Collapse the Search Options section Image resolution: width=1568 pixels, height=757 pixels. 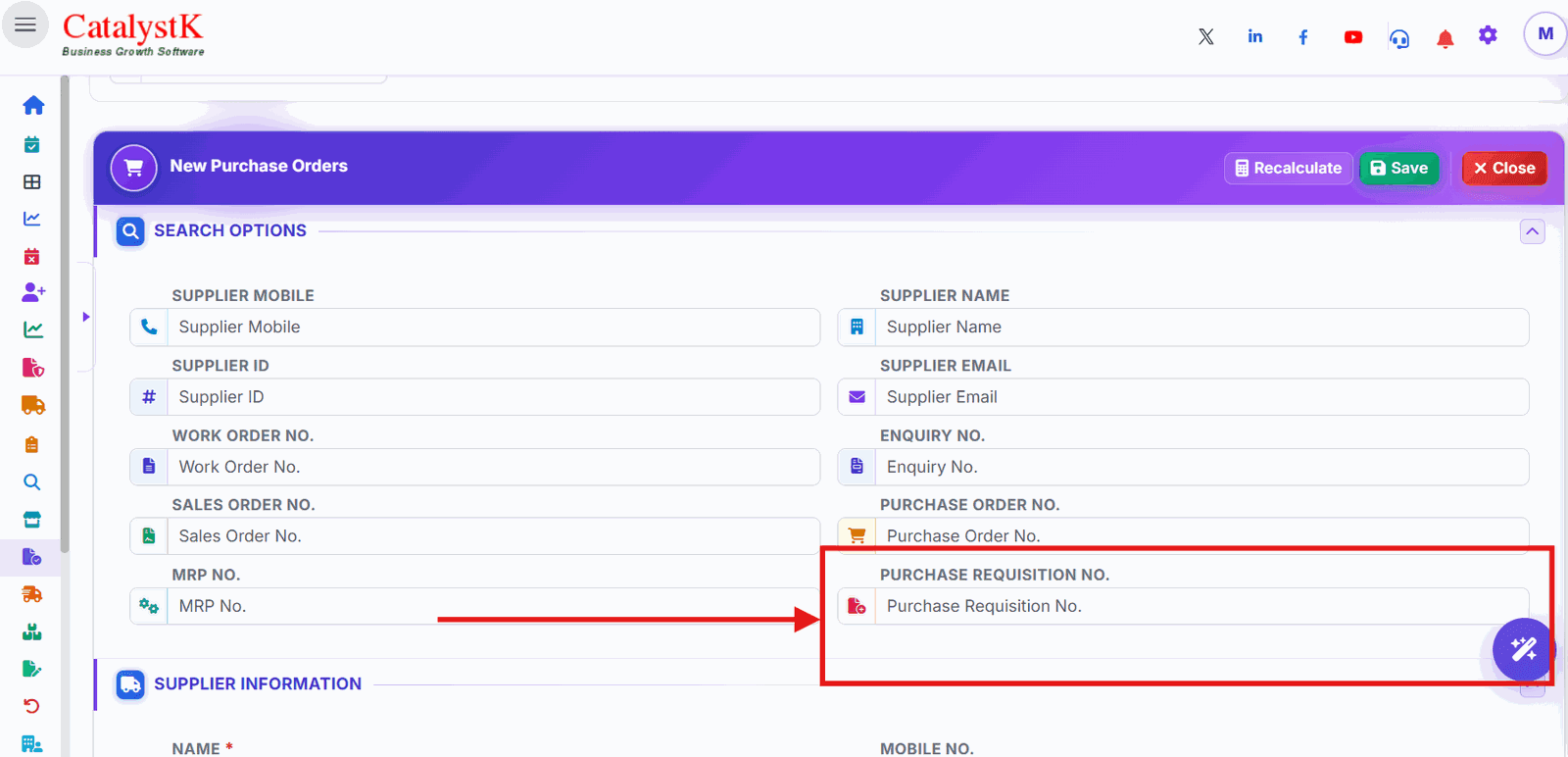tap(1533, 231)
